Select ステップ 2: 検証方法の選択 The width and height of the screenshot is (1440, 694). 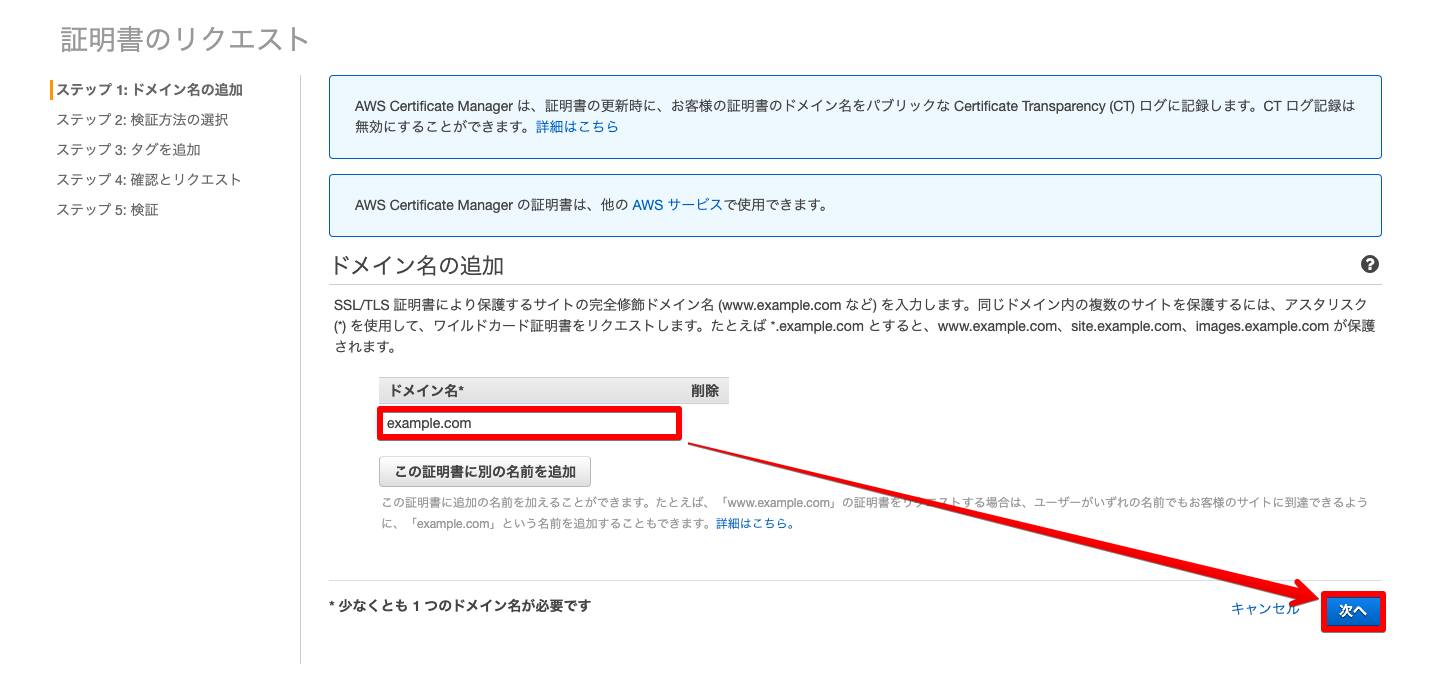[x=142, y=120]
